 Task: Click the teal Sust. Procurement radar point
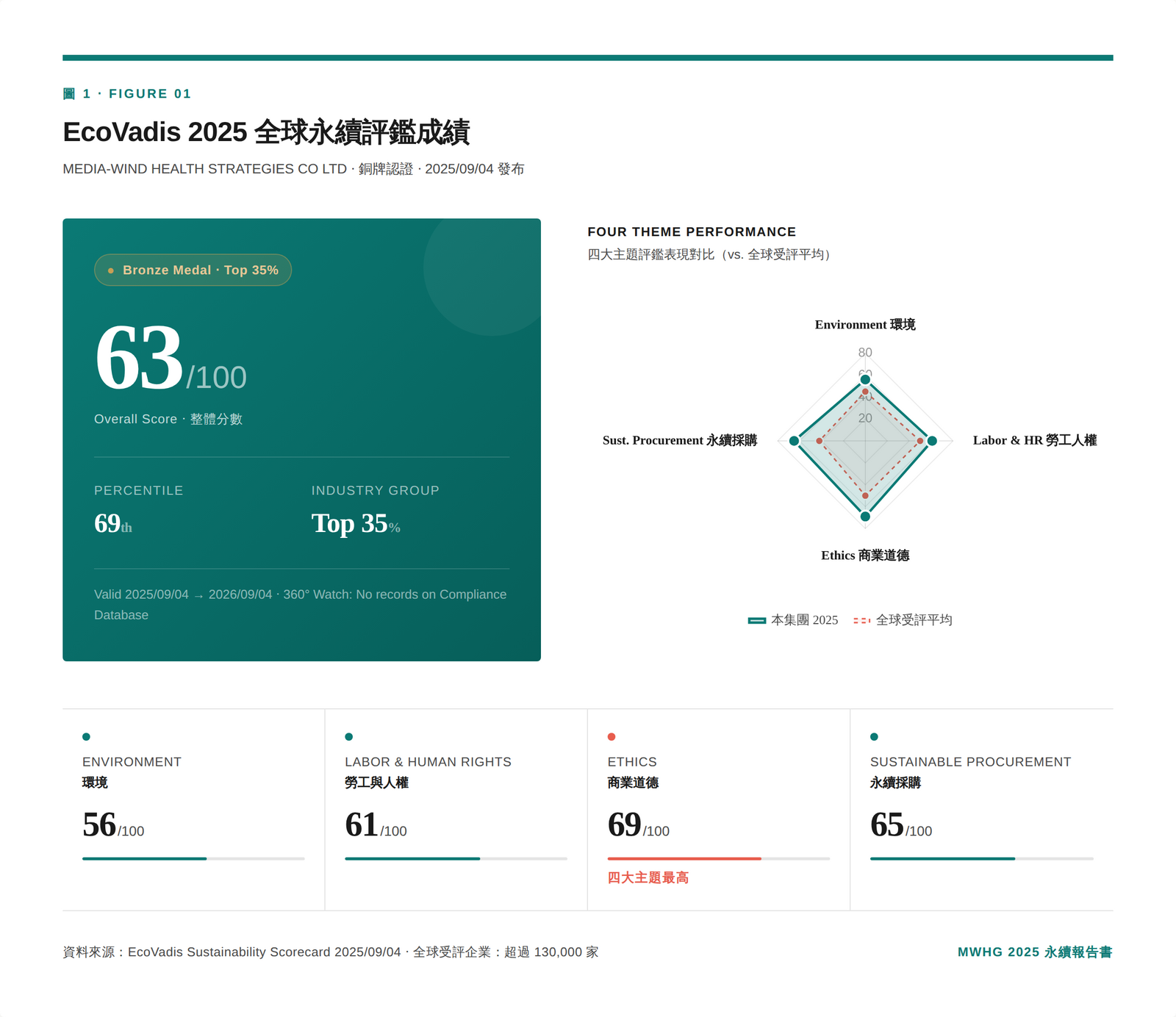tap(794, 441)
